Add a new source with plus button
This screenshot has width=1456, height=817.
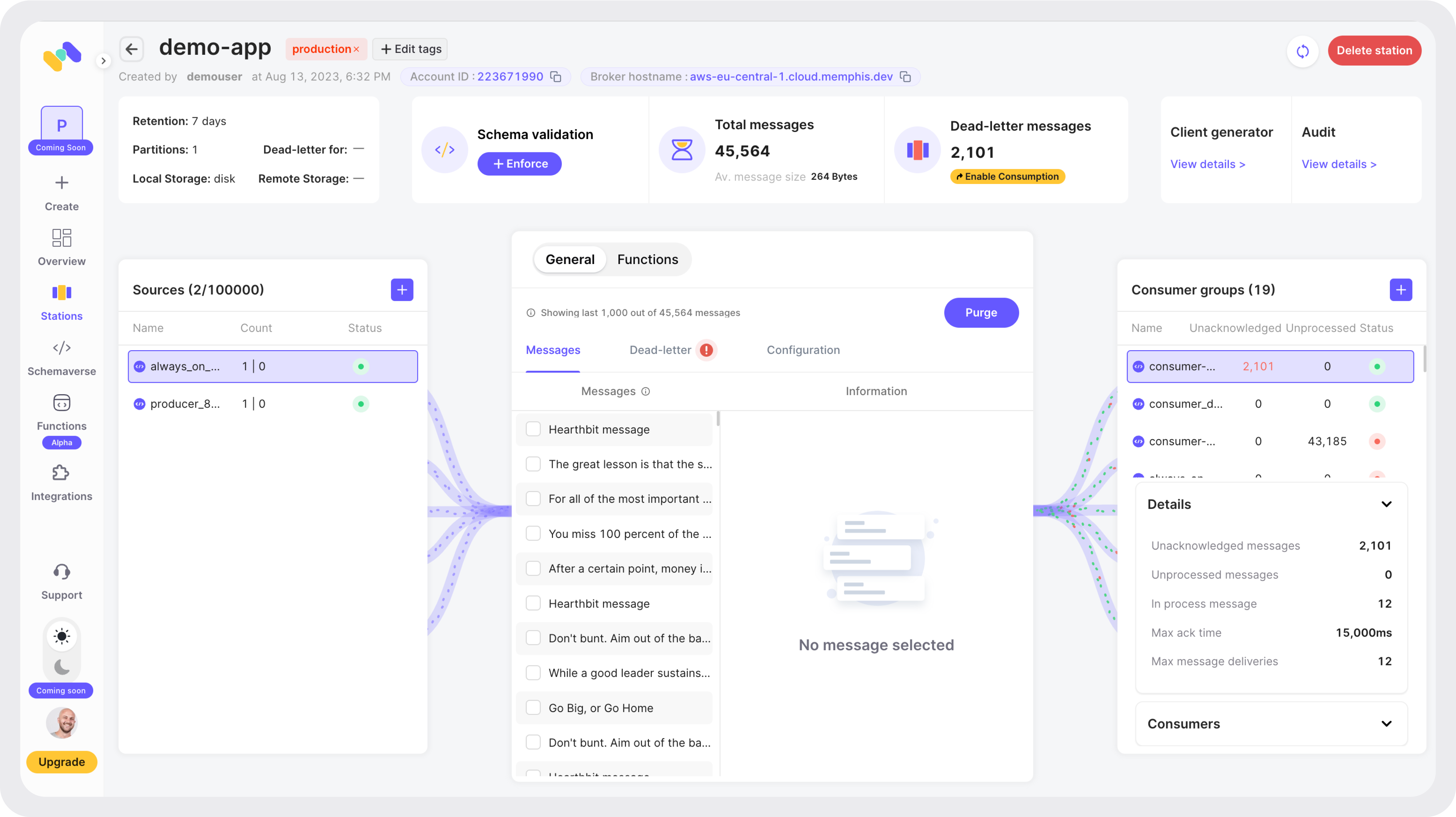[402, 290]
